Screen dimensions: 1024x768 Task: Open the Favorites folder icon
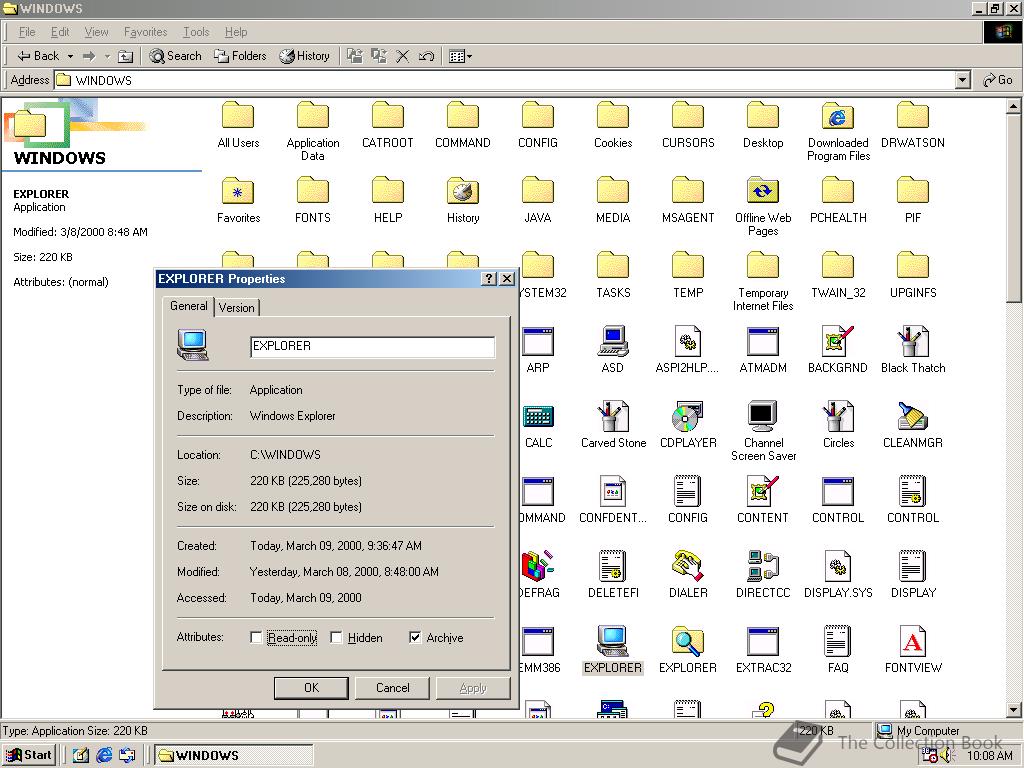pyautogui.click(x=238, y=191)
